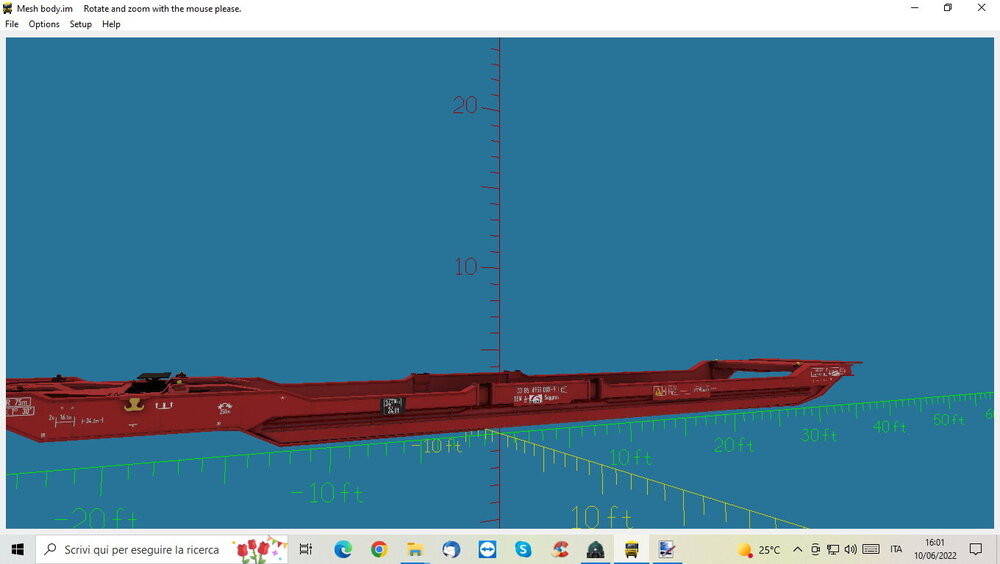Viewport: 1000px width, 564px height.
Task: Open the Options menu
Action: (x=44, y=24)
